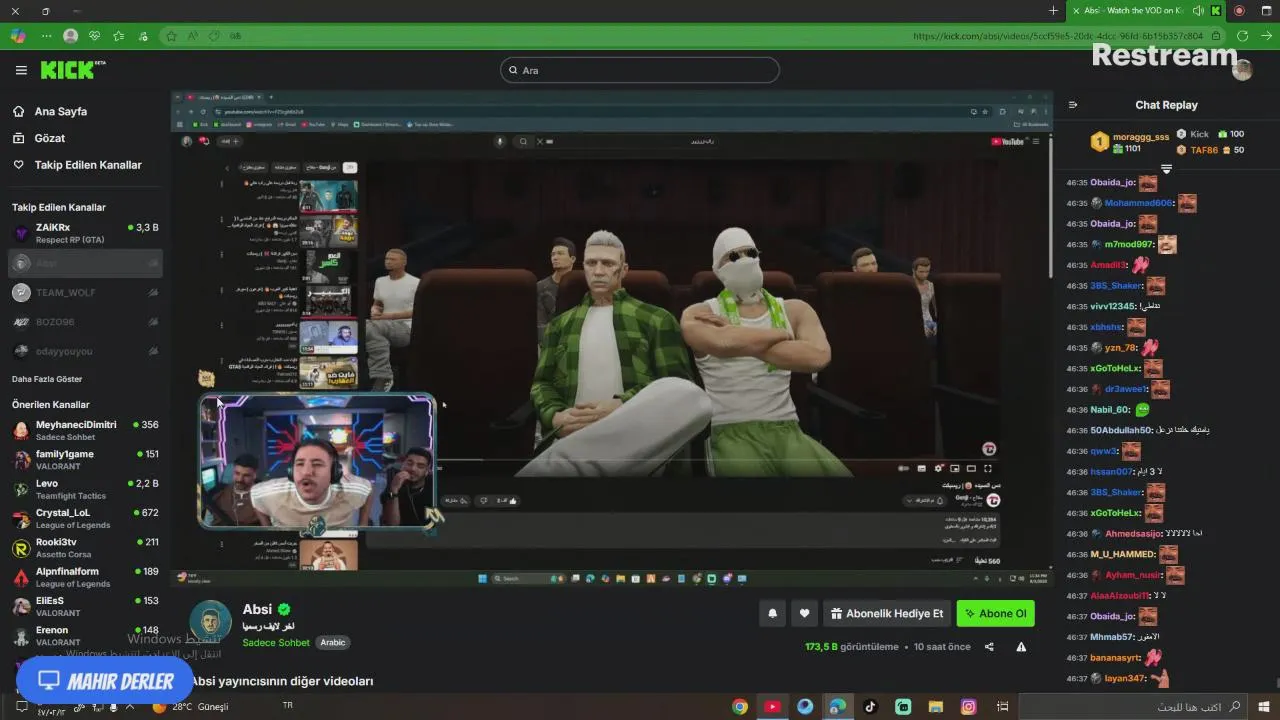Viewport: 1280px width, 720px height.
Task: Open Erenon recommended channel
Action: pos(85,636)
